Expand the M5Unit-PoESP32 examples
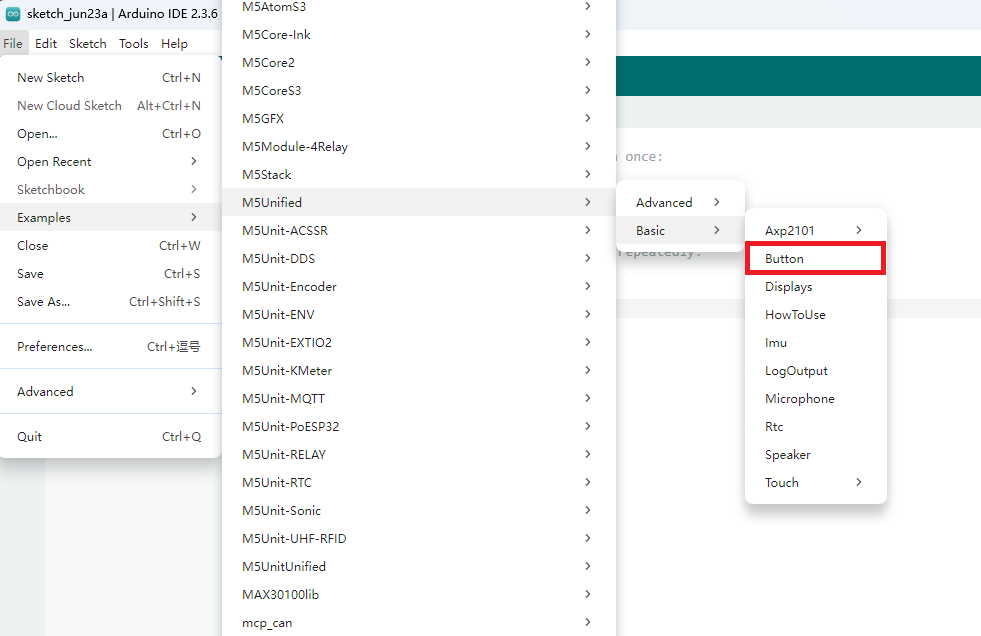Viewport: 981px width, 636px height. (x=419, y=427)
